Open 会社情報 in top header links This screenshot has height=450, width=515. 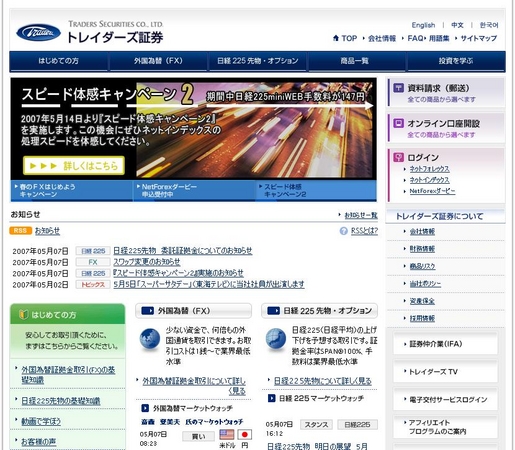[x=382, y=38]
